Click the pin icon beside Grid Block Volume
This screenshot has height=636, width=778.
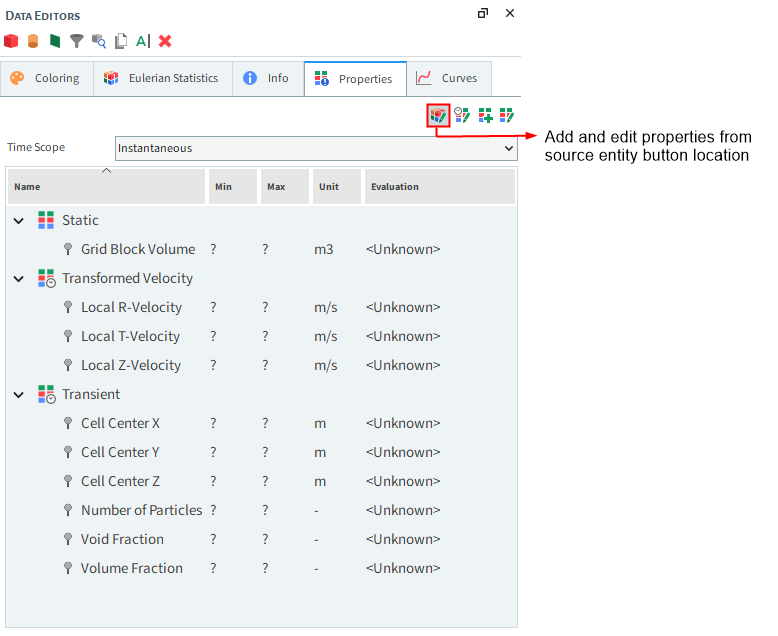coord(68,249)
